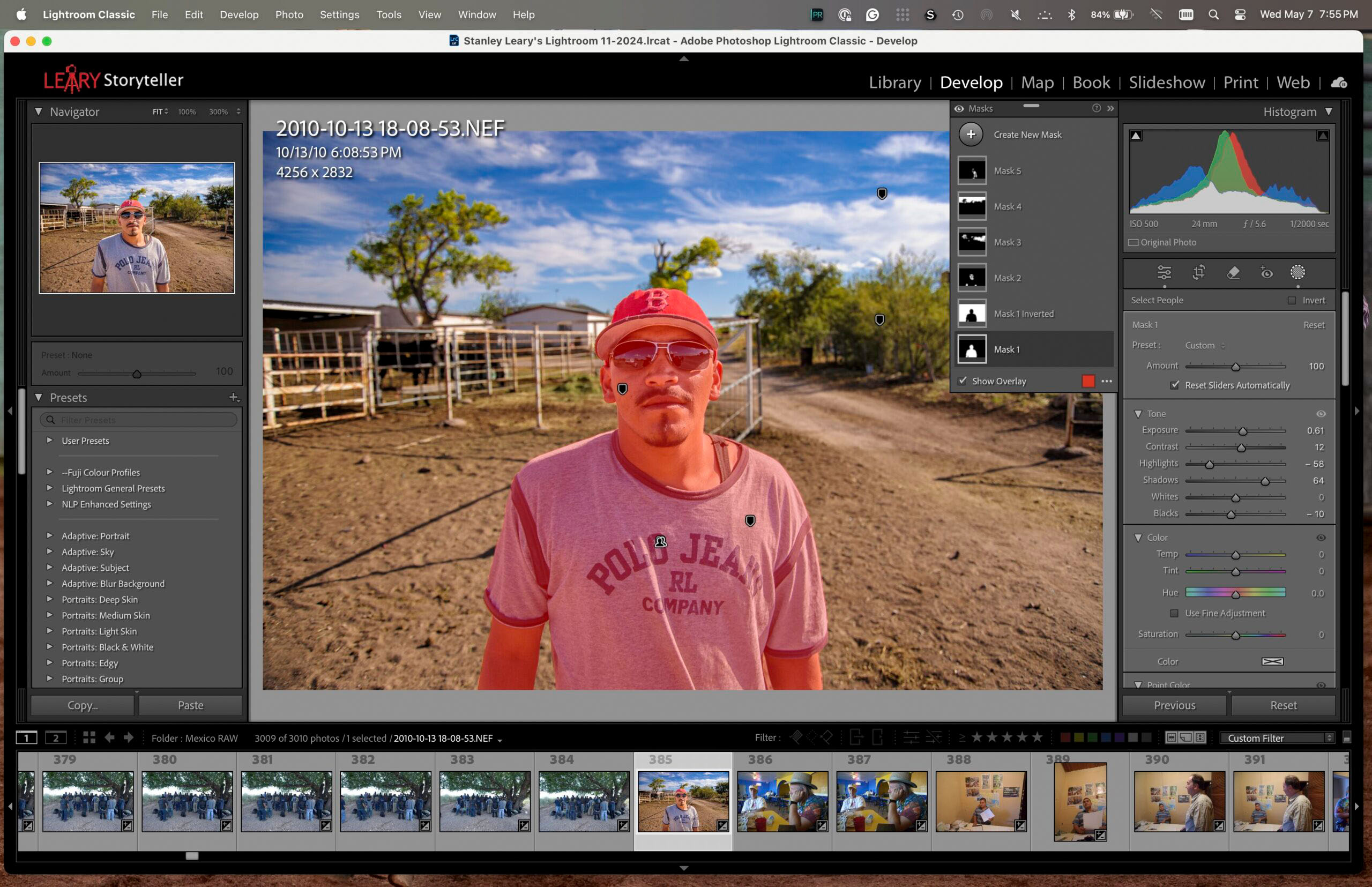Click the Select People mask pin on shirt

click(x=661, y=541)
